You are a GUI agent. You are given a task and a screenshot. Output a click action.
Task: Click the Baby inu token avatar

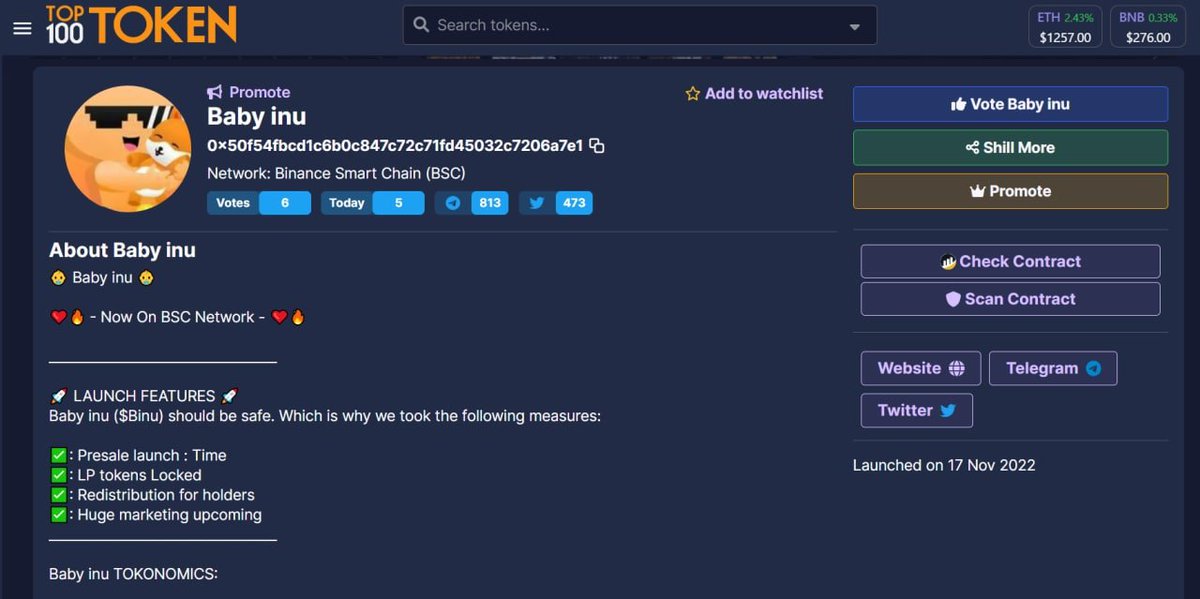point(127,148)
